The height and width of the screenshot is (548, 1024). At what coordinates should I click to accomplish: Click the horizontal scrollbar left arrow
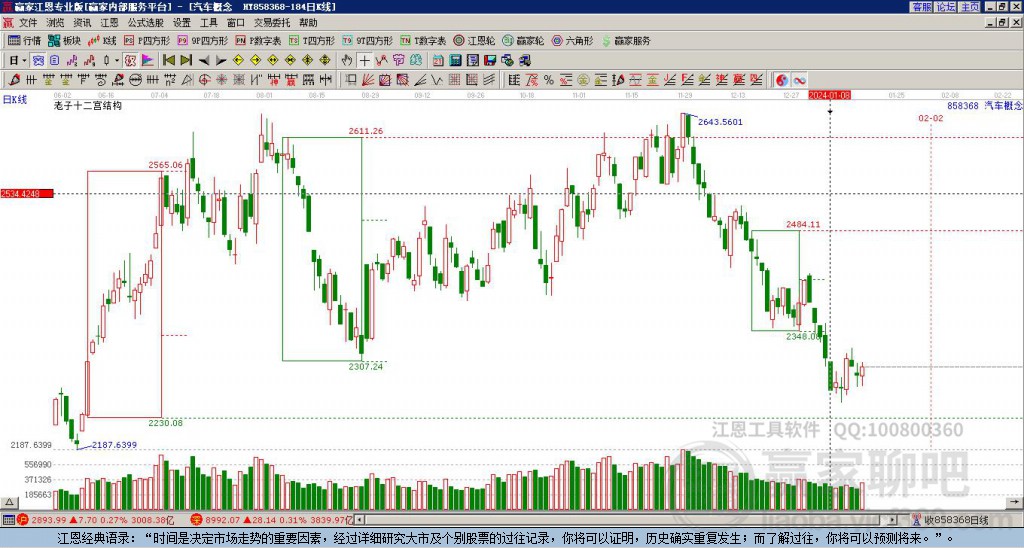(x=359, y=521)
